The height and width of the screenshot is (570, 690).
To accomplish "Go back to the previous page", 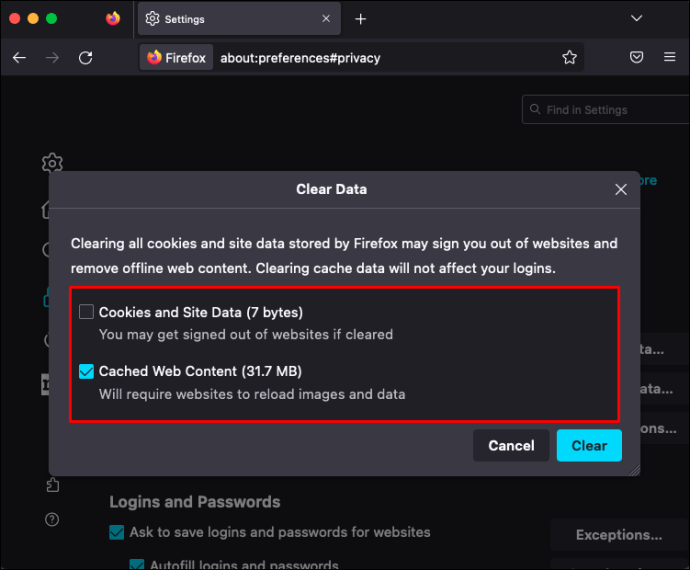I will pyautogui.click(x=19, y=58).
